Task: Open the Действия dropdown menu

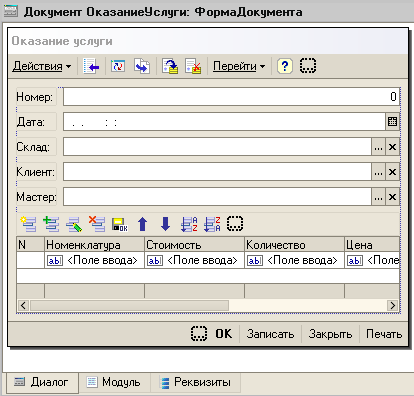Action: pyautogui.click(x=42, y=66)
